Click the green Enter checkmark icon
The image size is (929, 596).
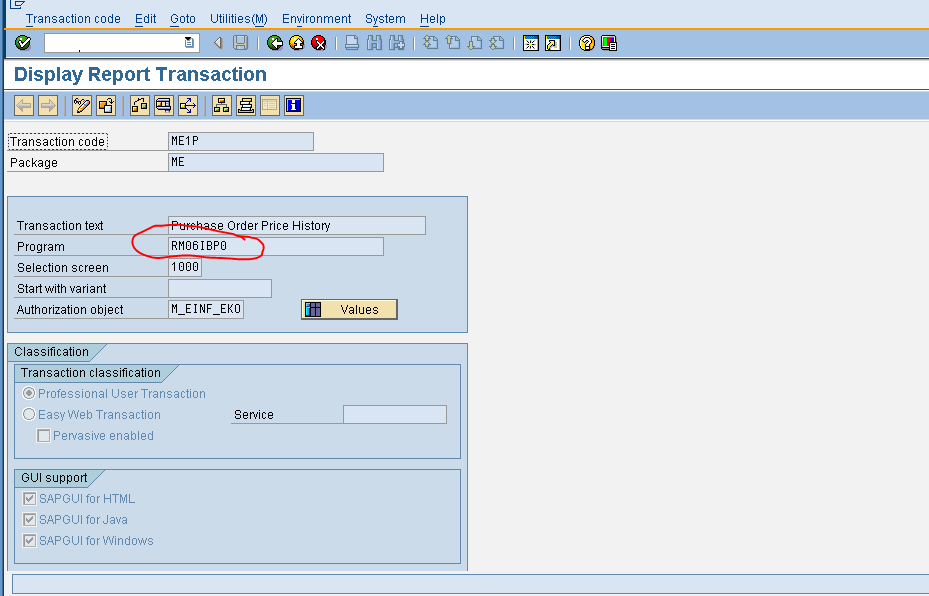click(x=21, y=43)
